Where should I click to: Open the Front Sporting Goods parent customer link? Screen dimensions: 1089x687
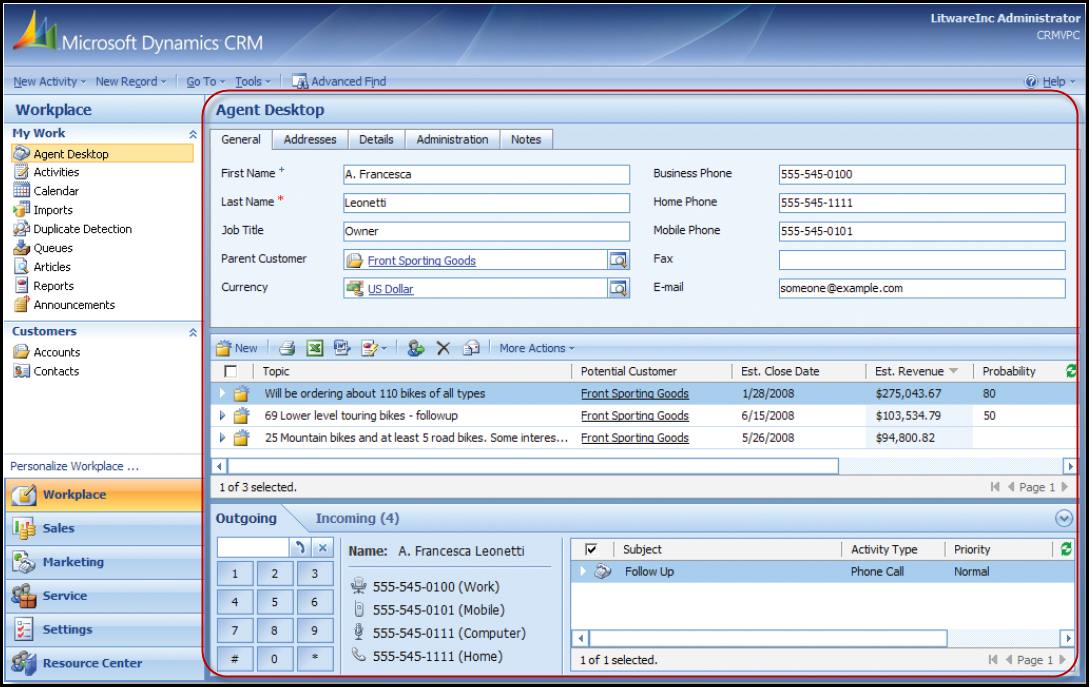click(422, 260)
